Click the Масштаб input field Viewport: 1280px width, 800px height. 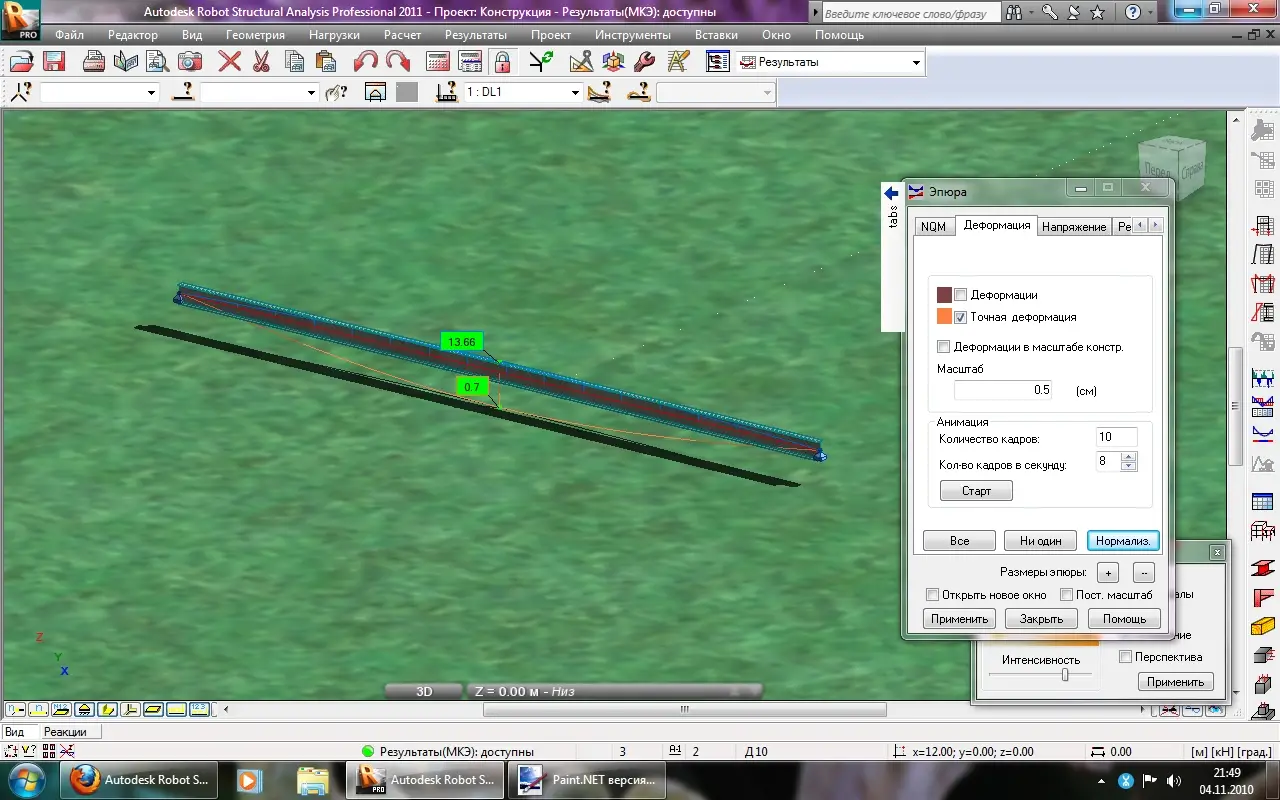click(x=1003, y=390)
